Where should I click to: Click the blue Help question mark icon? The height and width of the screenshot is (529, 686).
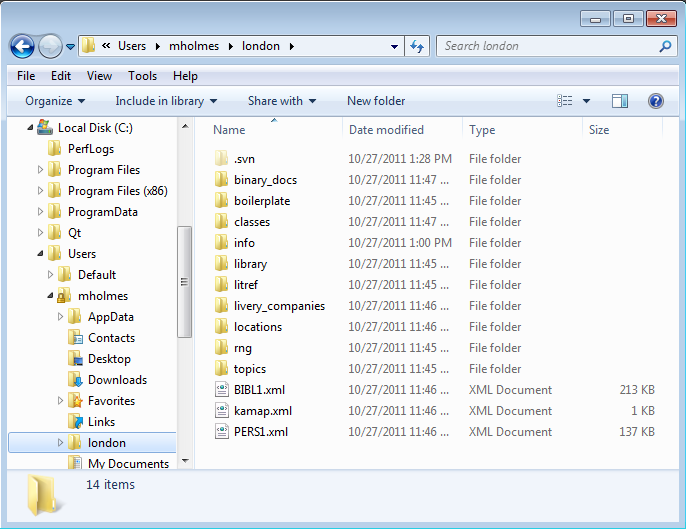click(655, 101)
